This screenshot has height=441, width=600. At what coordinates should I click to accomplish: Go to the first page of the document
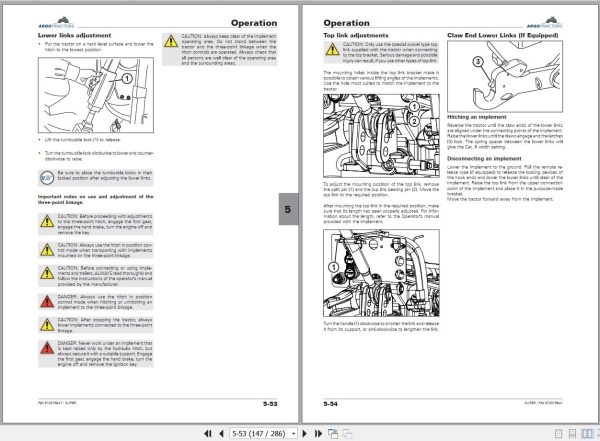(207, 433)
